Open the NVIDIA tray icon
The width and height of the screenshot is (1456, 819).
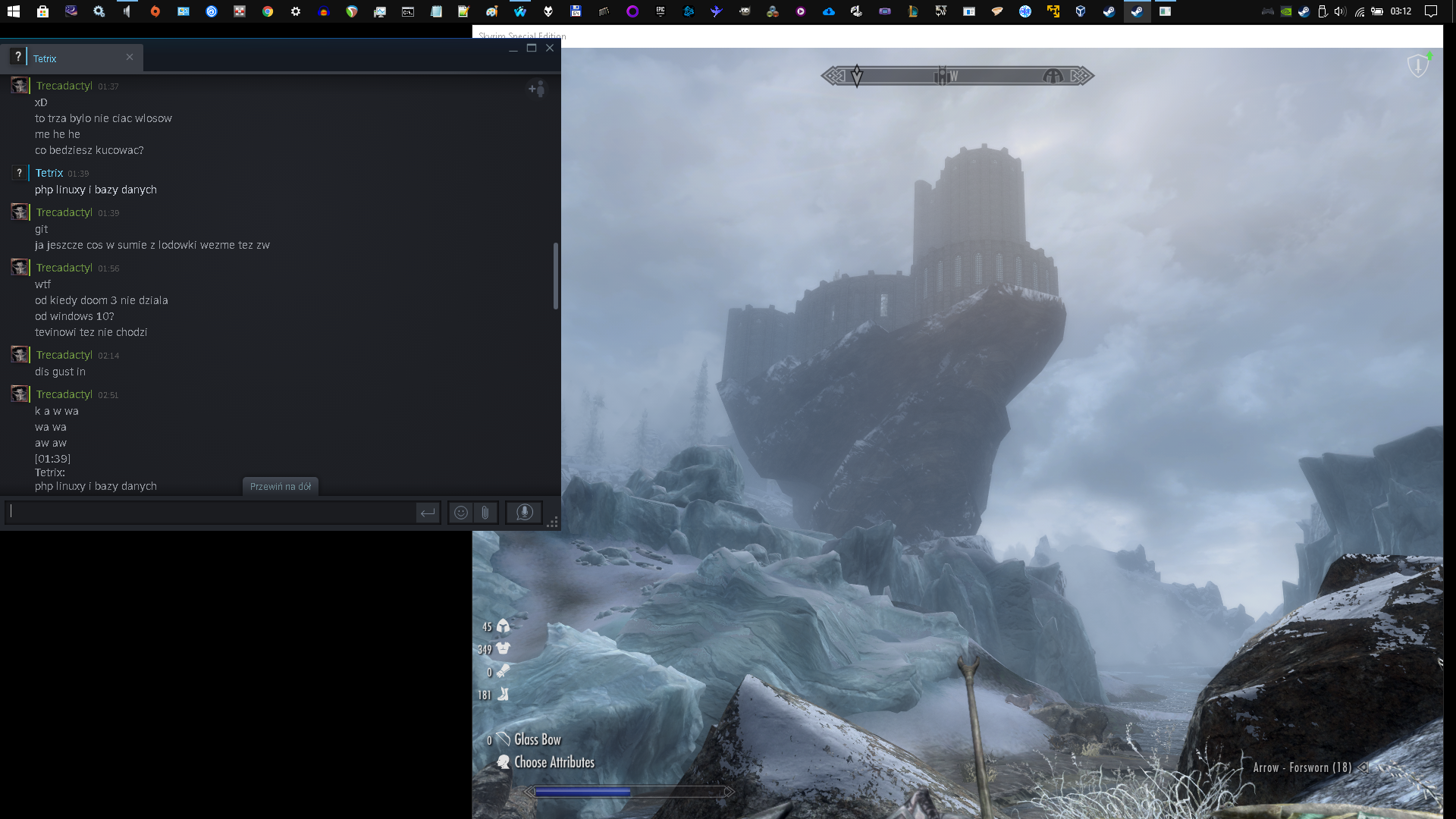[1286, 11]
